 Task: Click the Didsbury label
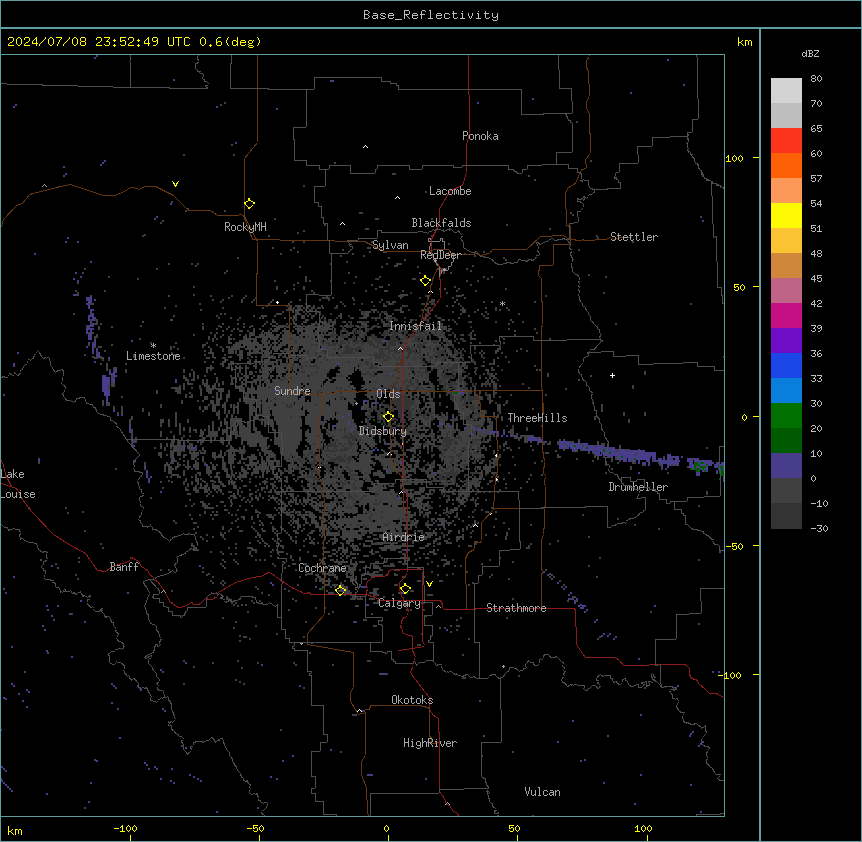pos(383,431)
